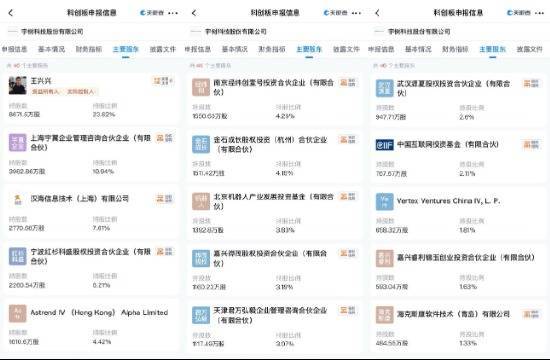
Task: Tap the orange badge on the 北京机器人产业发展 card
Action: 348,196
